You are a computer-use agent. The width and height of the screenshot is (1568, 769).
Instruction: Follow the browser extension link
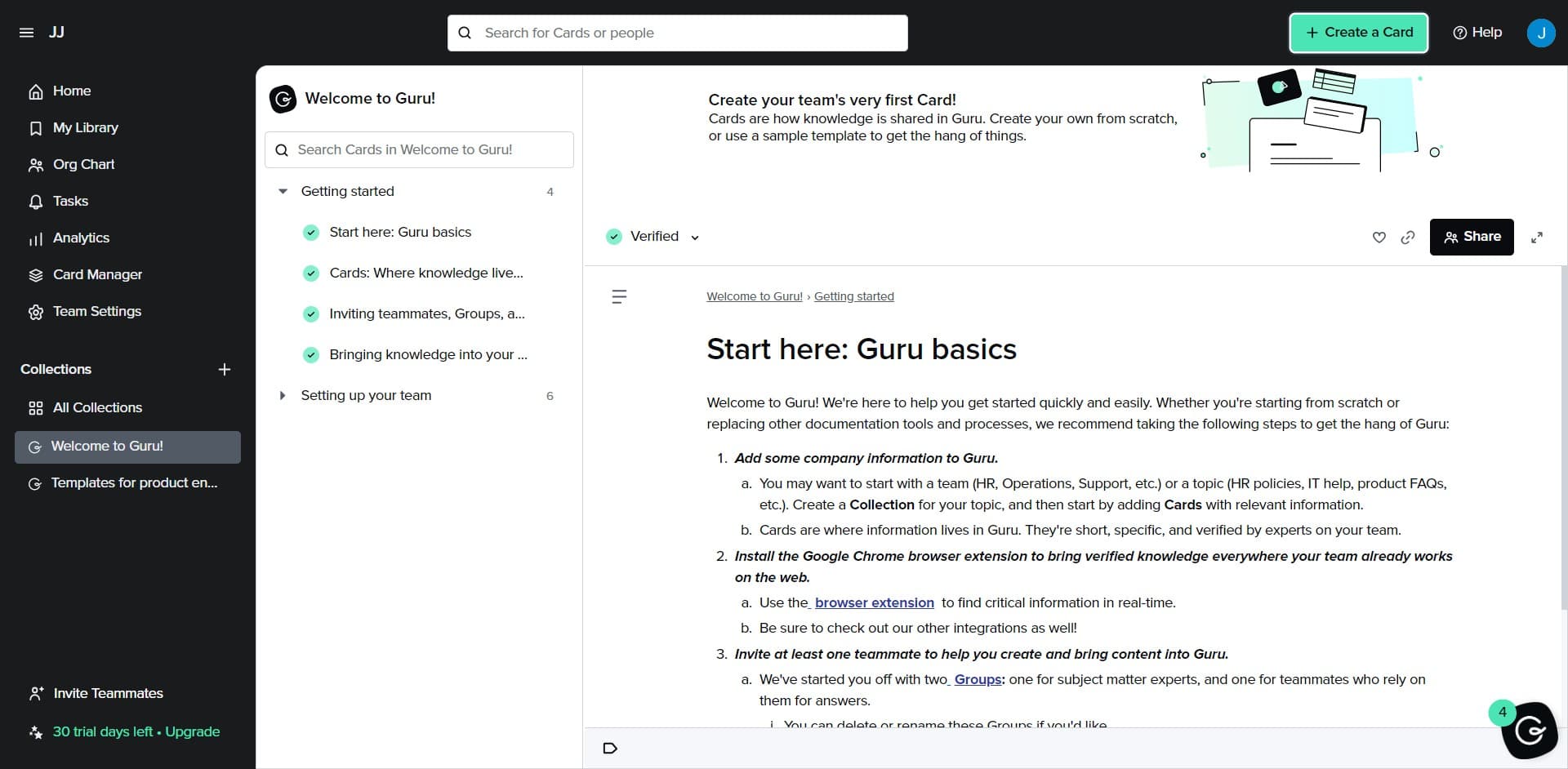[874, 602]
